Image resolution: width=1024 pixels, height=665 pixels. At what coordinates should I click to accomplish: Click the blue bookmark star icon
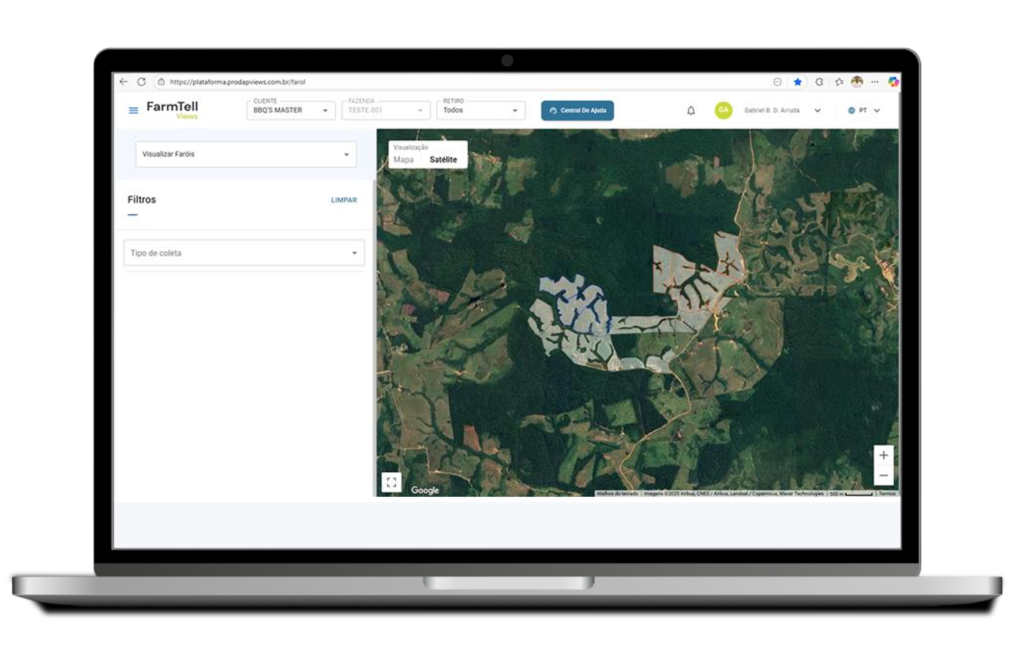798,82
